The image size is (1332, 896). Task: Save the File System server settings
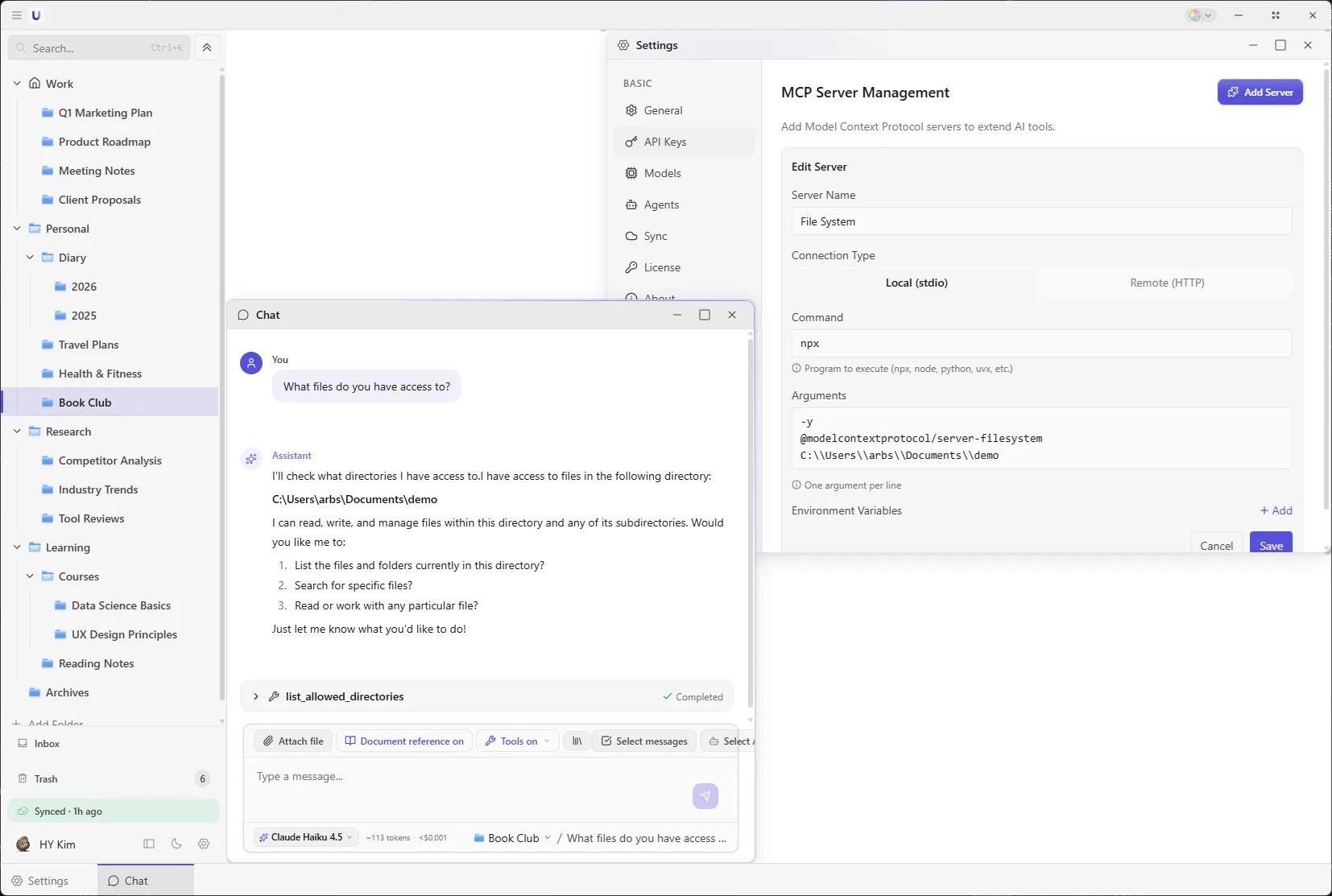tap(1270, 544)
